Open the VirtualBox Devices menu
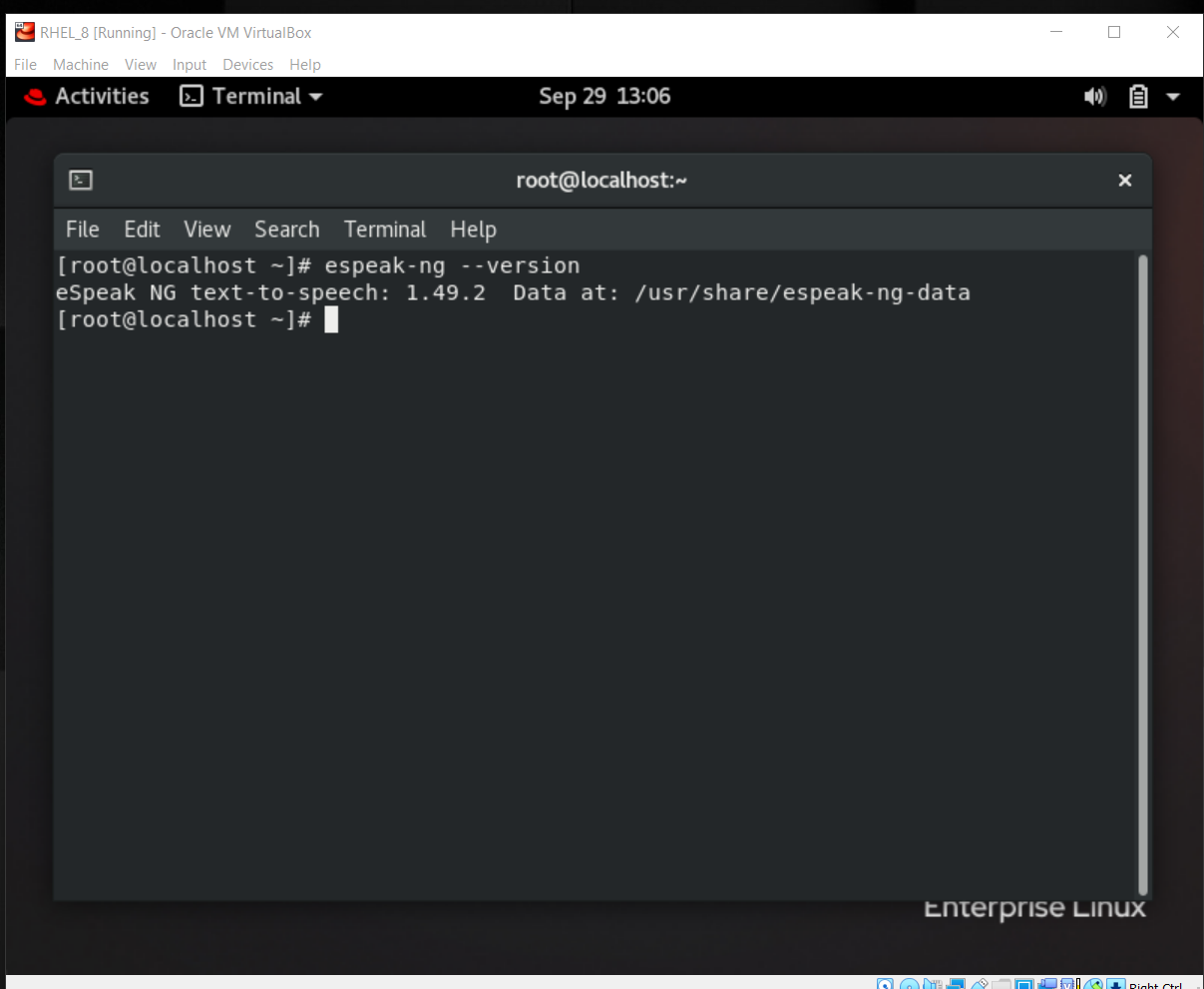The image size is (1204, 989). coord(247,64)
